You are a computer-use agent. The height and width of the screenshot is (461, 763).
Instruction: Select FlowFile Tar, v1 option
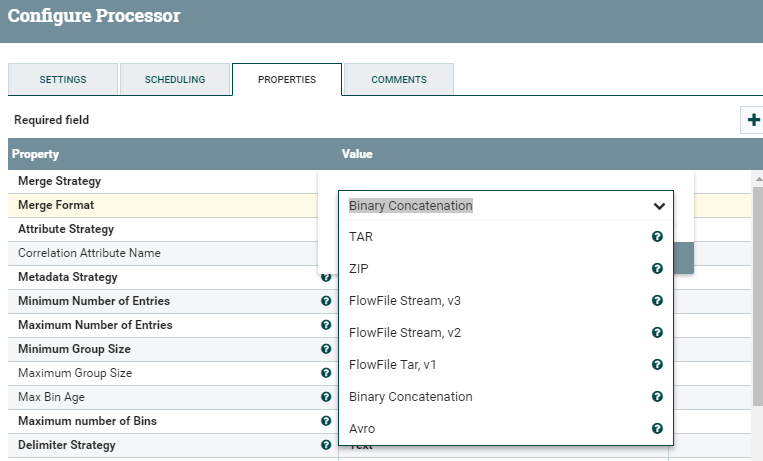(x=393, y=365)
